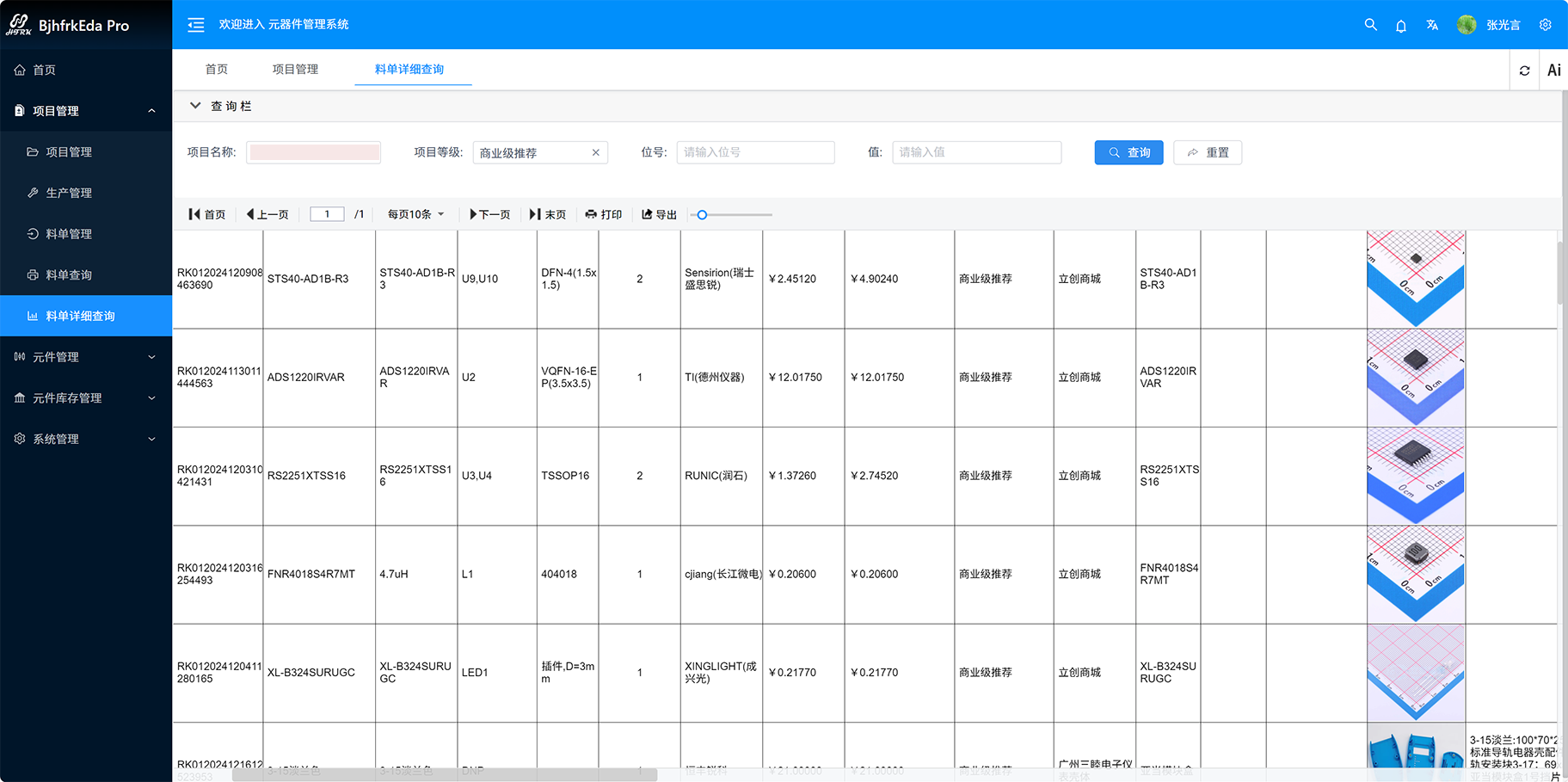Viewport: 1568px width, 782px height.
Task: Print the table using 打印 button
Action: (x=604, y=214)
